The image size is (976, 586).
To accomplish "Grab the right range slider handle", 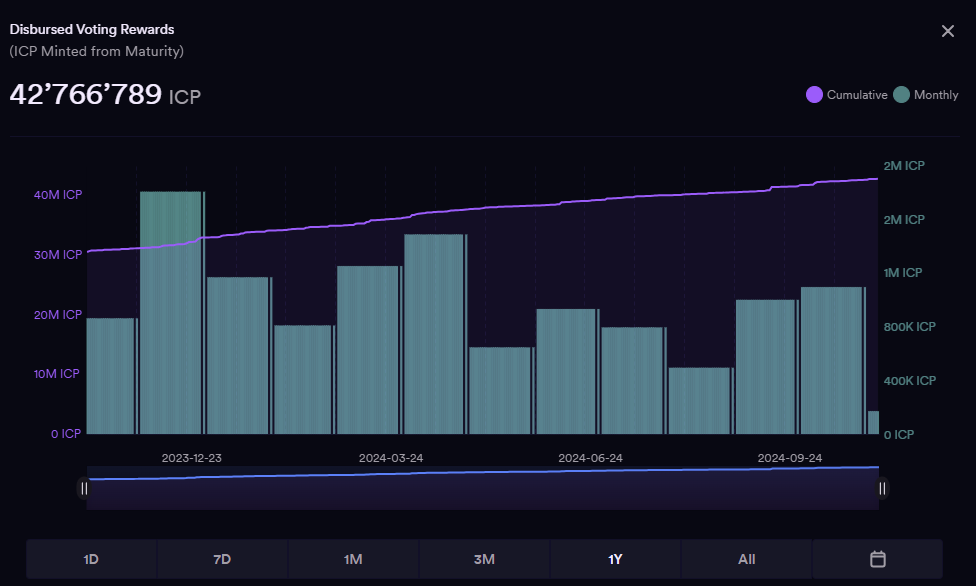I will click(882, 488).
